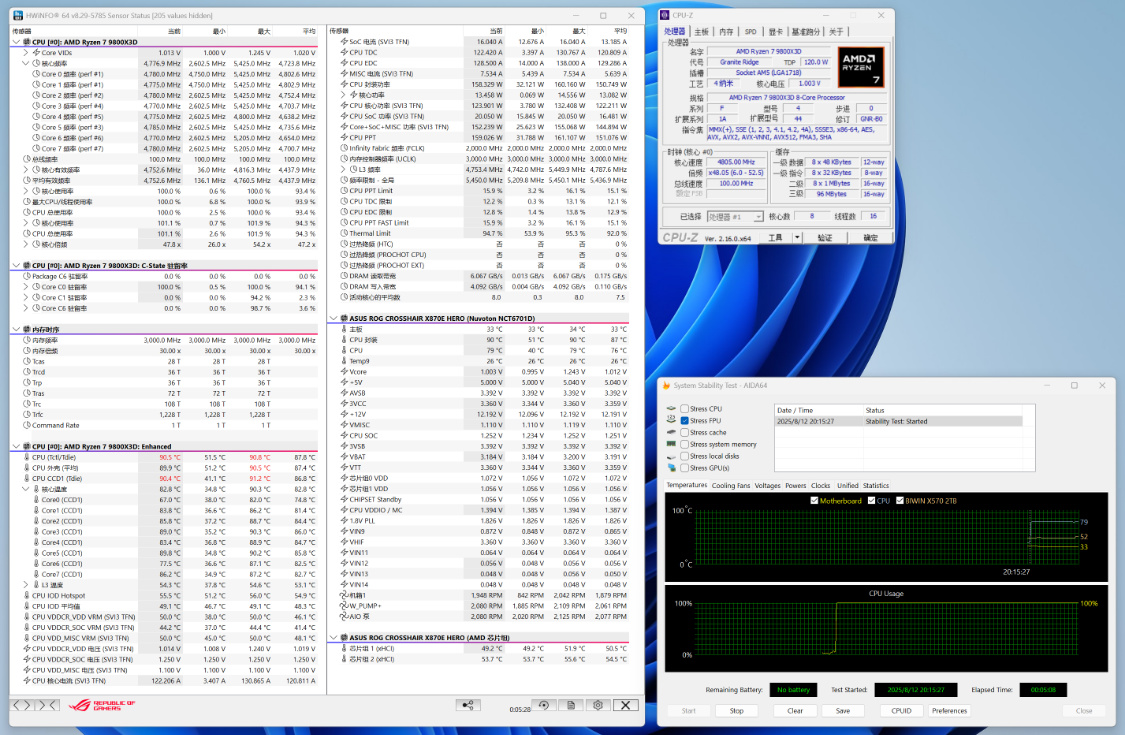This screenshot has height=735, width=1125.
Task: Open the Cooling Fans tab in AIDA64
Action: pyautogui.click(x=733, y=486)
